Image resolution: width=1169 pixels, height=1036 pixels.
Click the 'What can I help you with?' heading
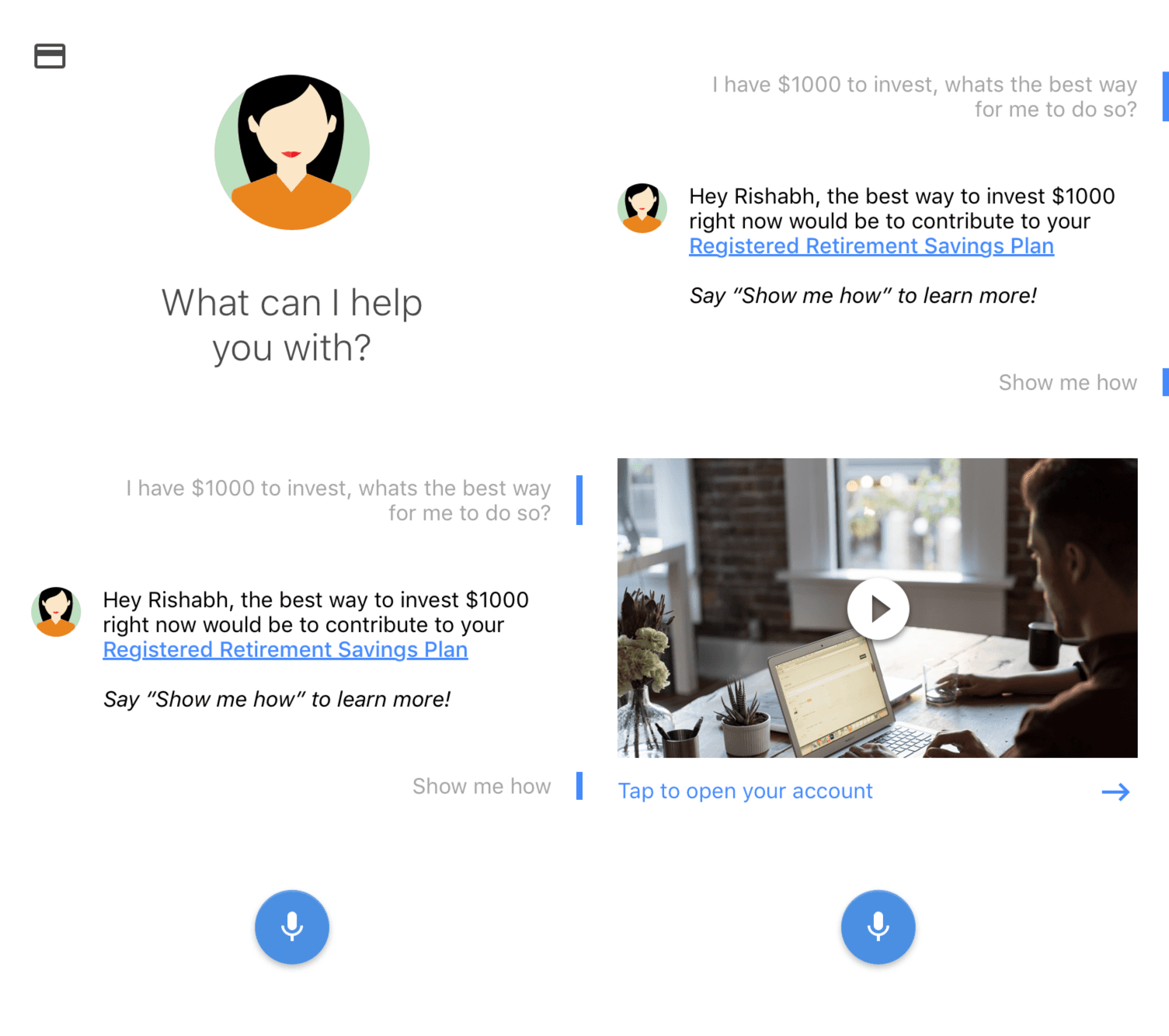click(x=292, y=325)
